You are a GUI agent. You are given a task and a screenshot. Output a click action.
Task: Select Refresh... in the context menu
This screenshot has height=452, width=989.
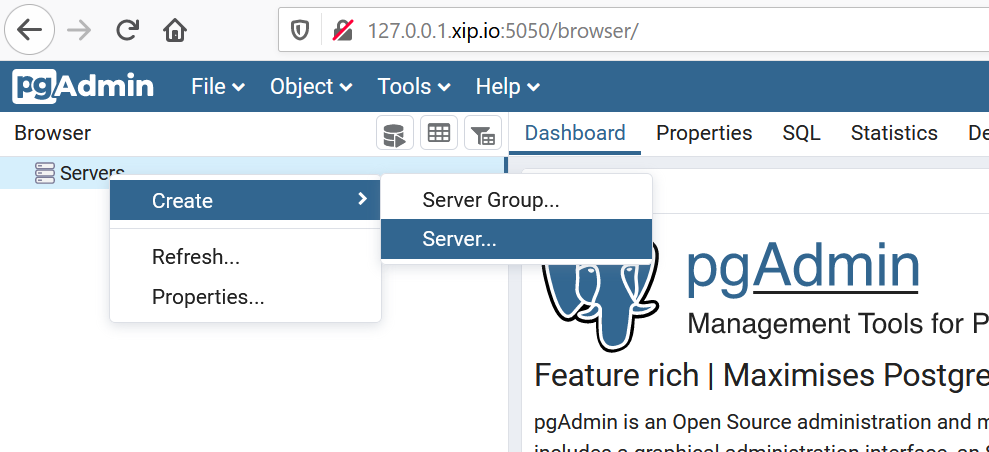coord(245,257)
